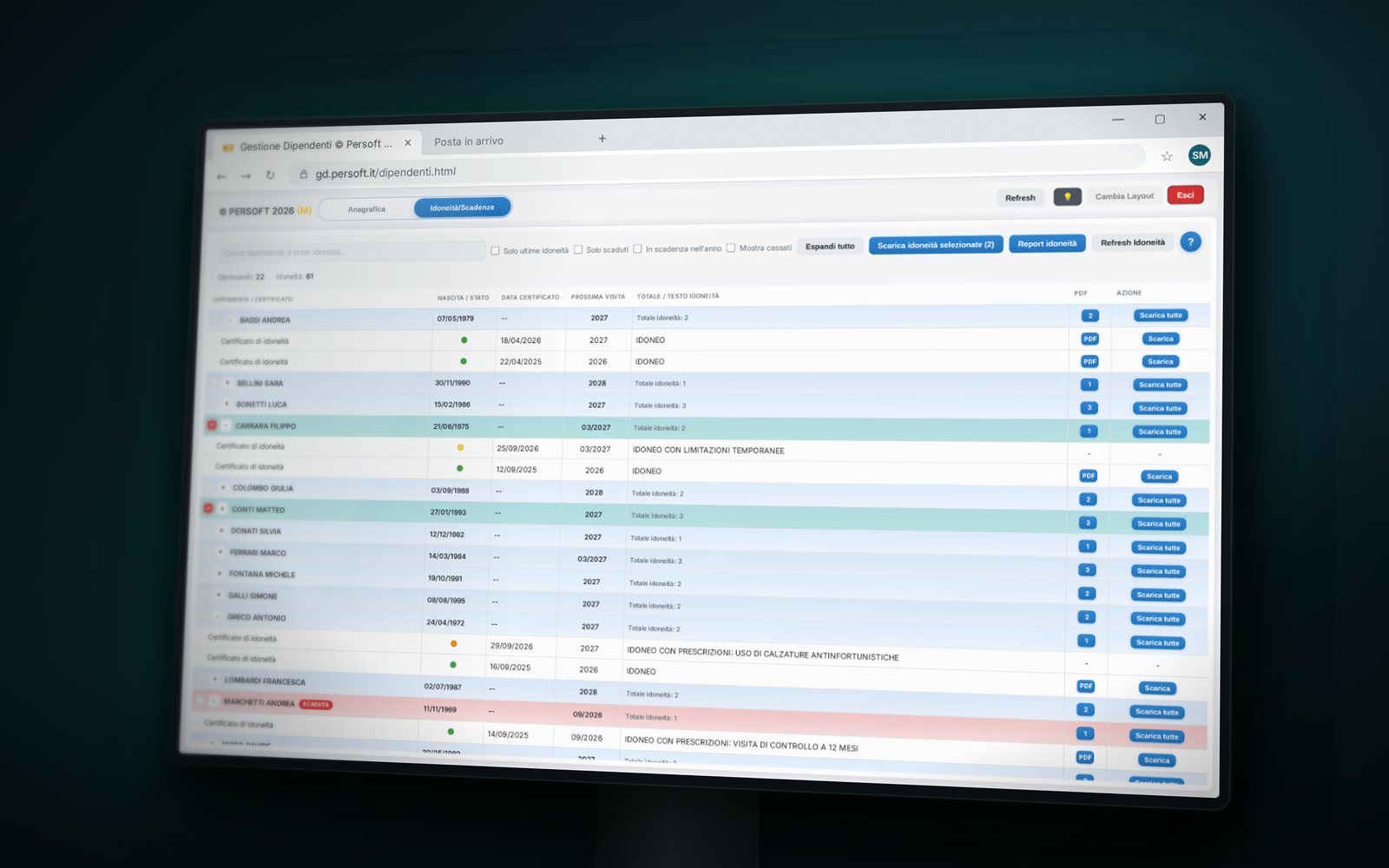1389x868 pixels.
Task: Click the 'Report idoneità' button
Action: pyautogui.click(x=1047, y=244)
